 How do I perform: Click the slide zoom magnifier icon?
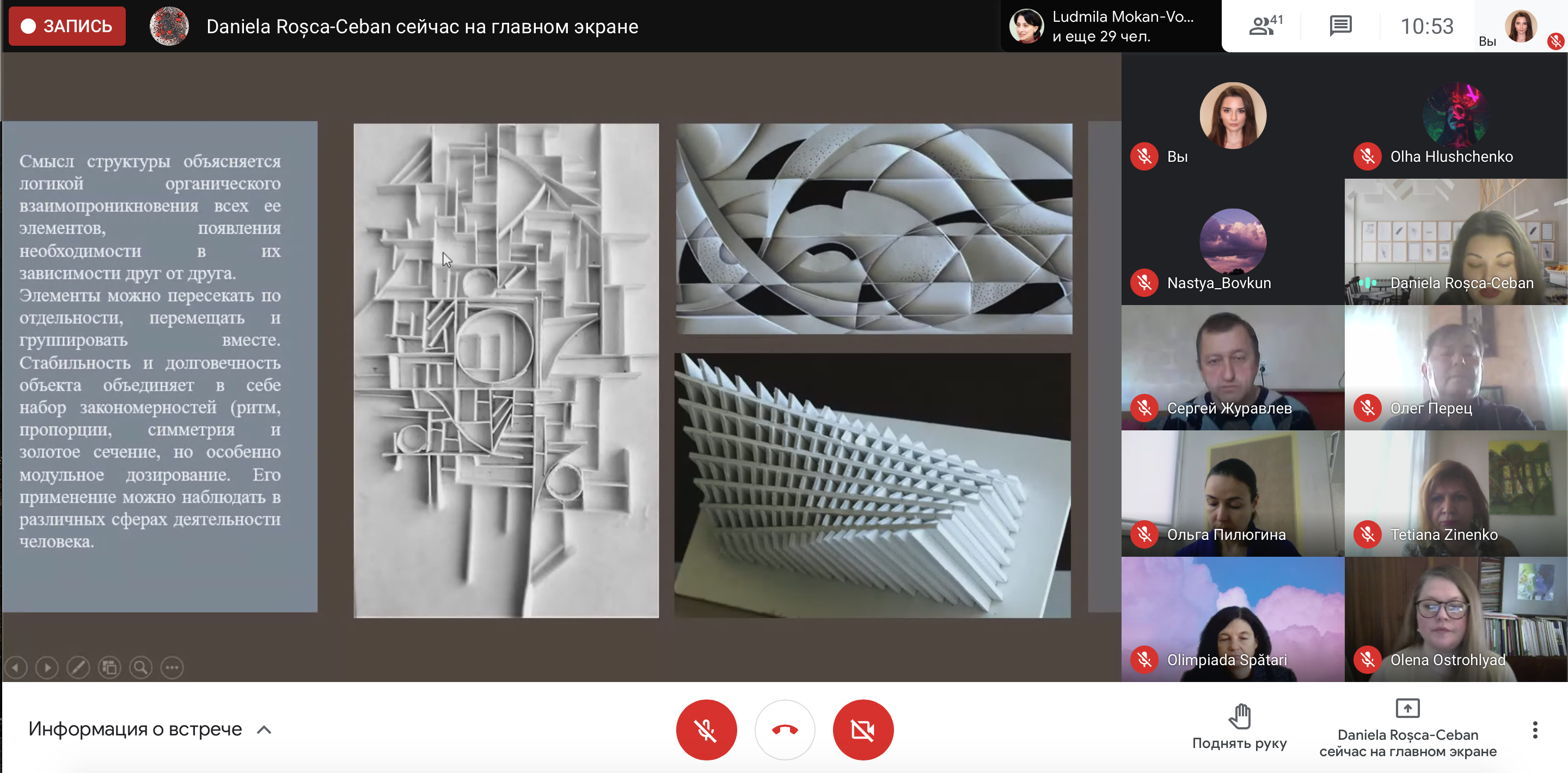140,667
